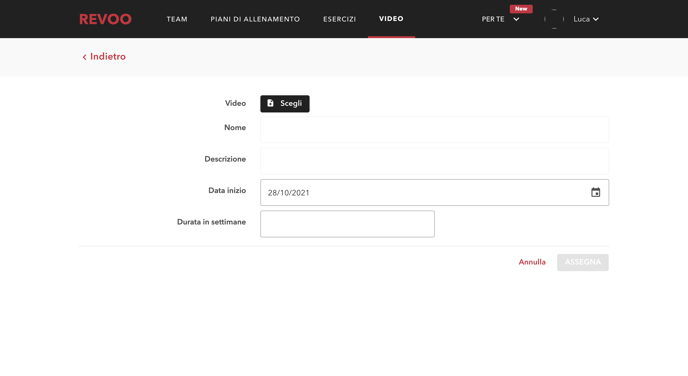This screenshot has width=688, height=376.
Task: Click the REVOO logo
Action: 105,19
